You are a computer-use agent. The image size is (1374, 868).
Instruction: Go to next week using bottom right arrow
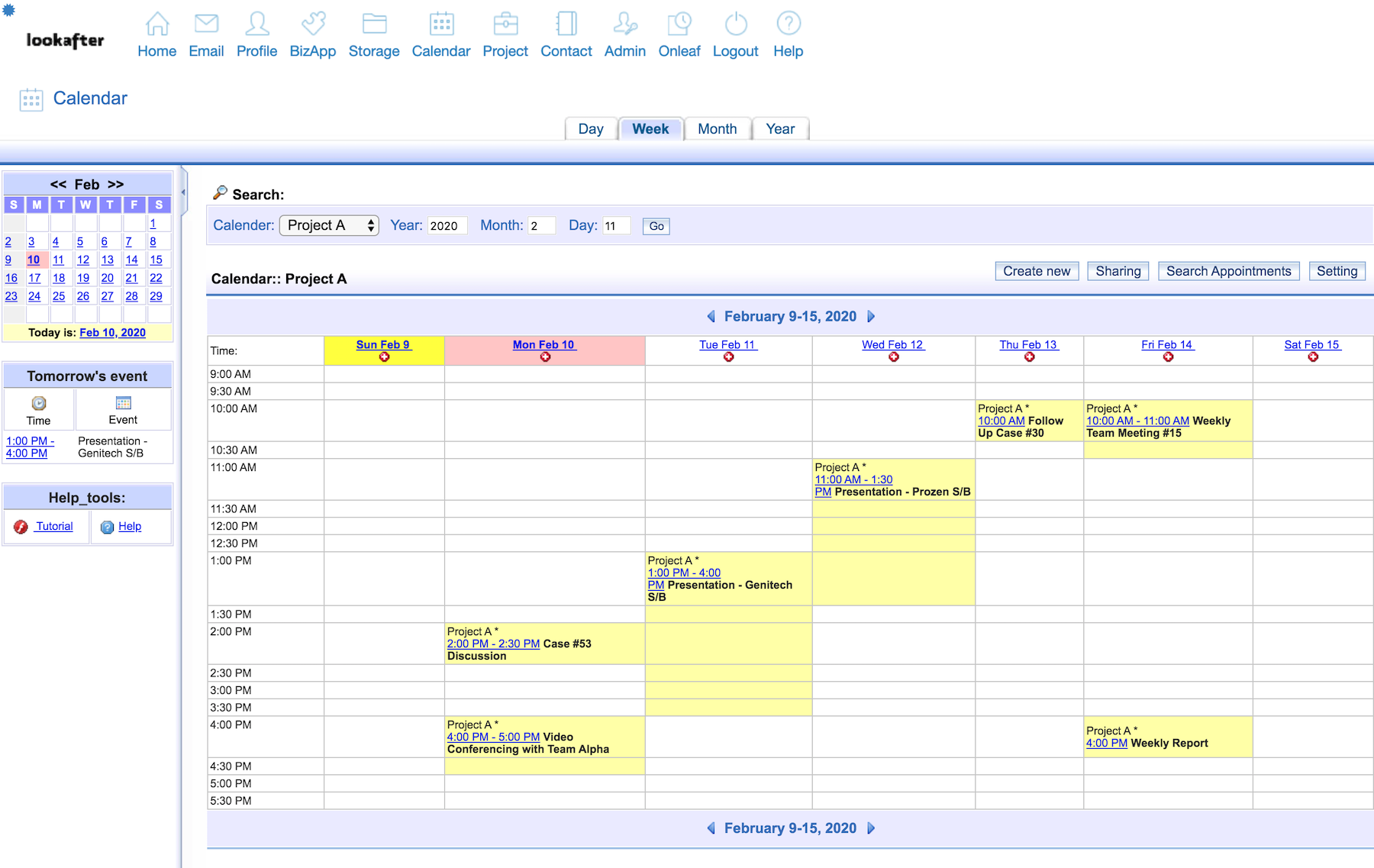pos(871,828)
